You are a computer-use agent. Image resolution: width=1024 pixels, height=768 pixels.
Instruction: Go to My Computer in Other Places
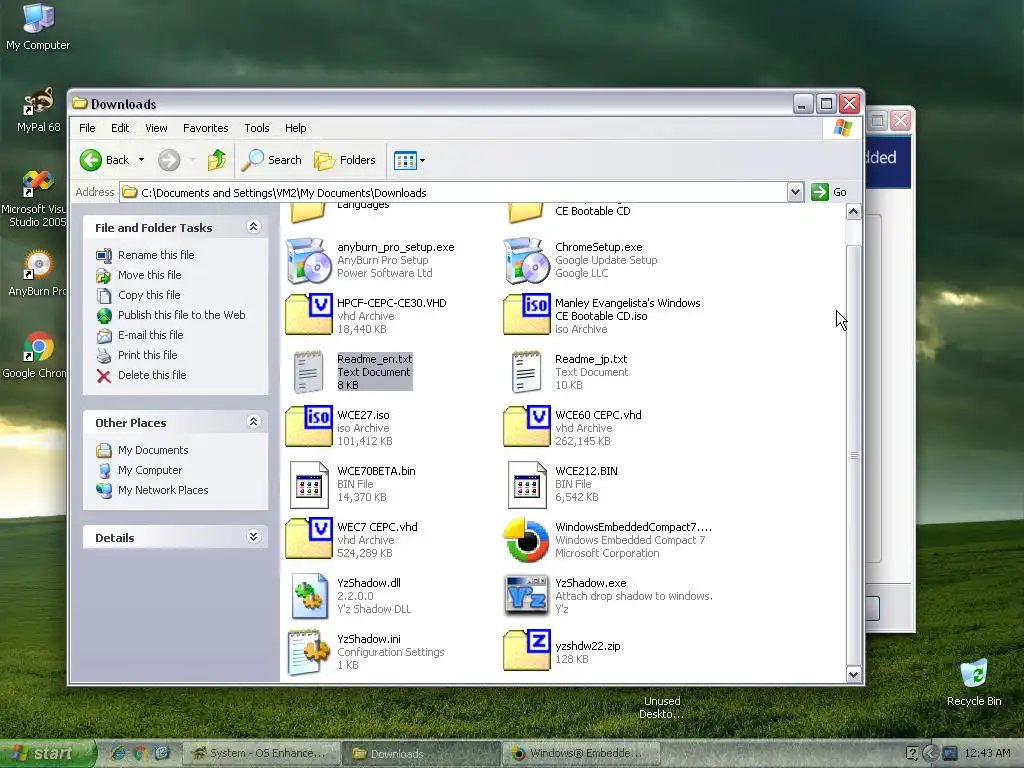click(150, 470)
